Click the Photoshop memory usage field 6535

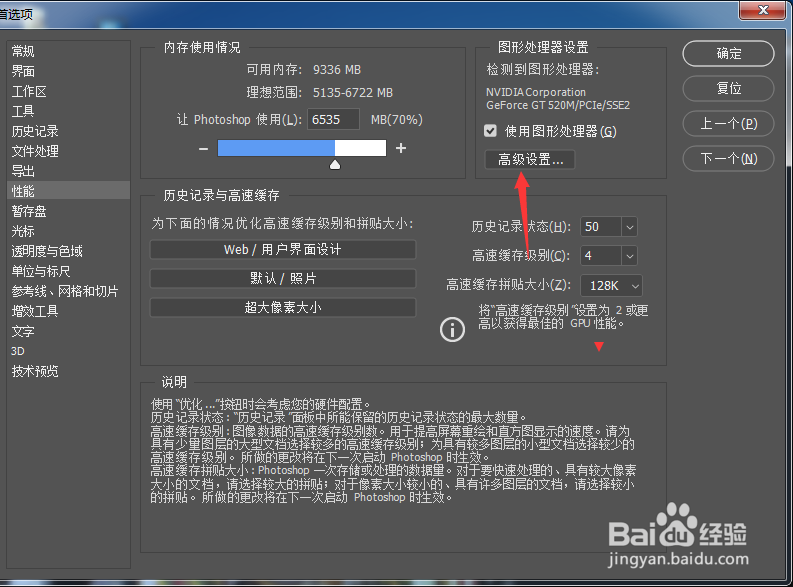(x=333, y=120)
